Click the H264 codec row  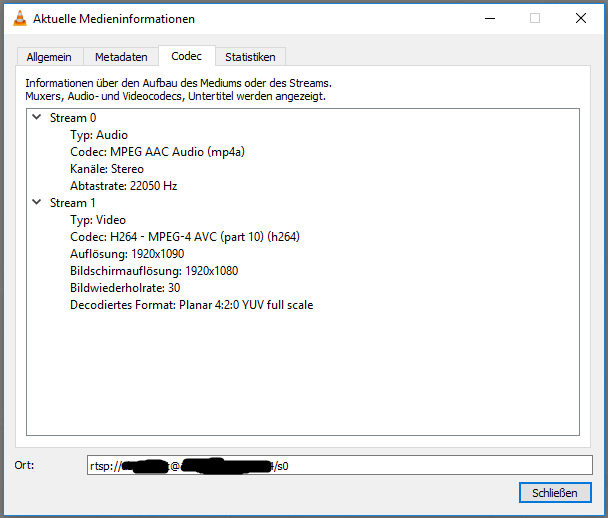pos(184,237)
